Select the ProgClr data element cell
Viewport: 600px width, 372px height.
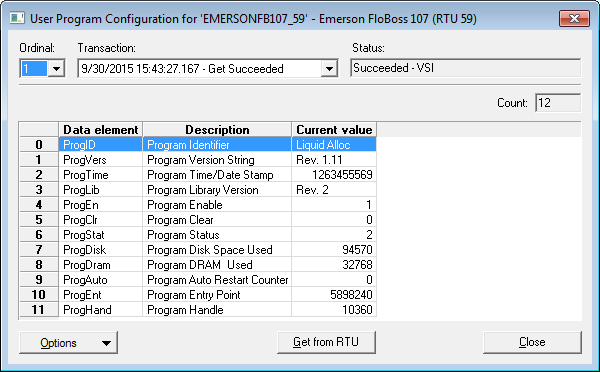coord(101,220)
